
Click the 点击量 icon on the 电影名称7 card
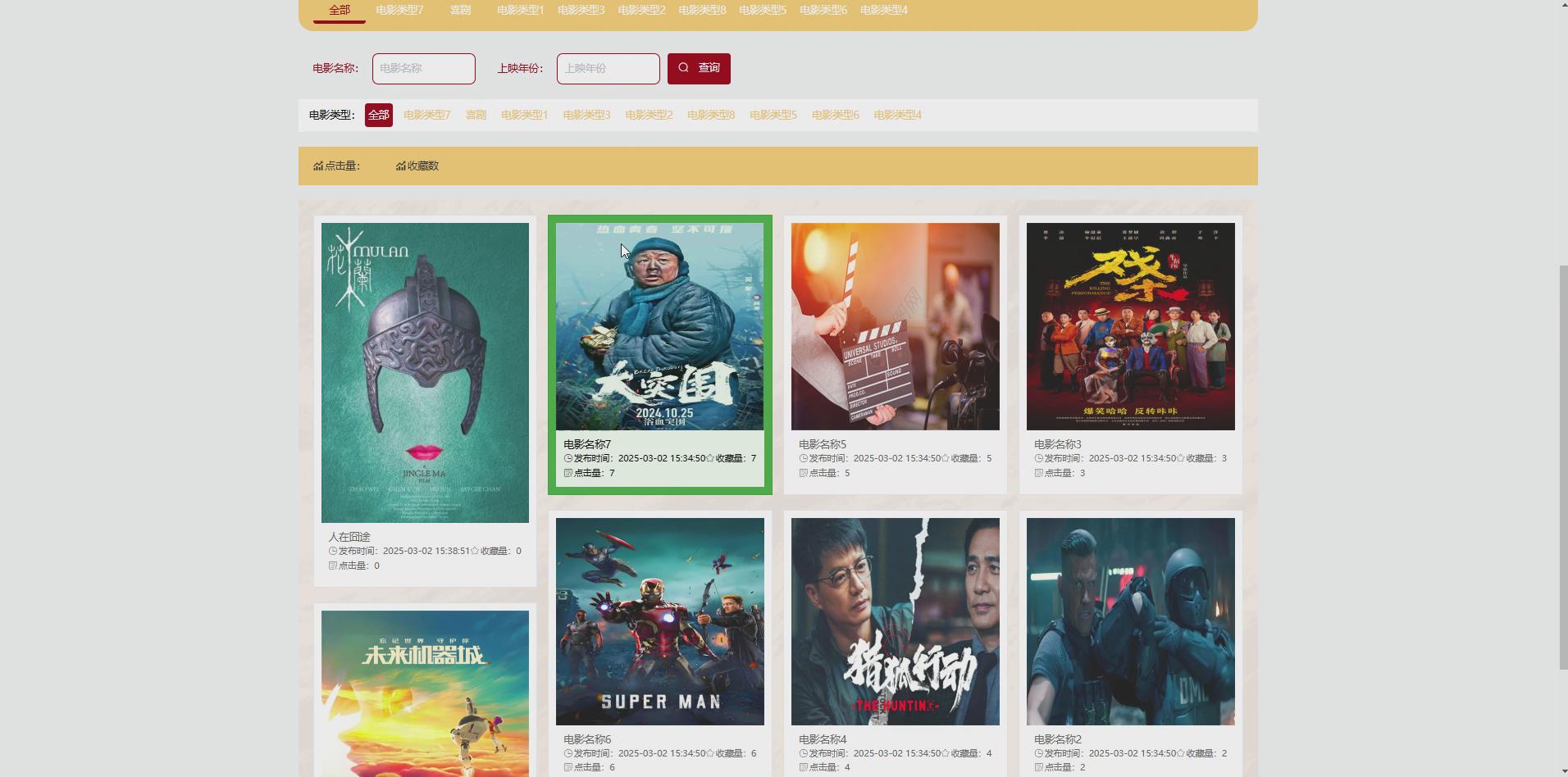(x=568, y=473)
